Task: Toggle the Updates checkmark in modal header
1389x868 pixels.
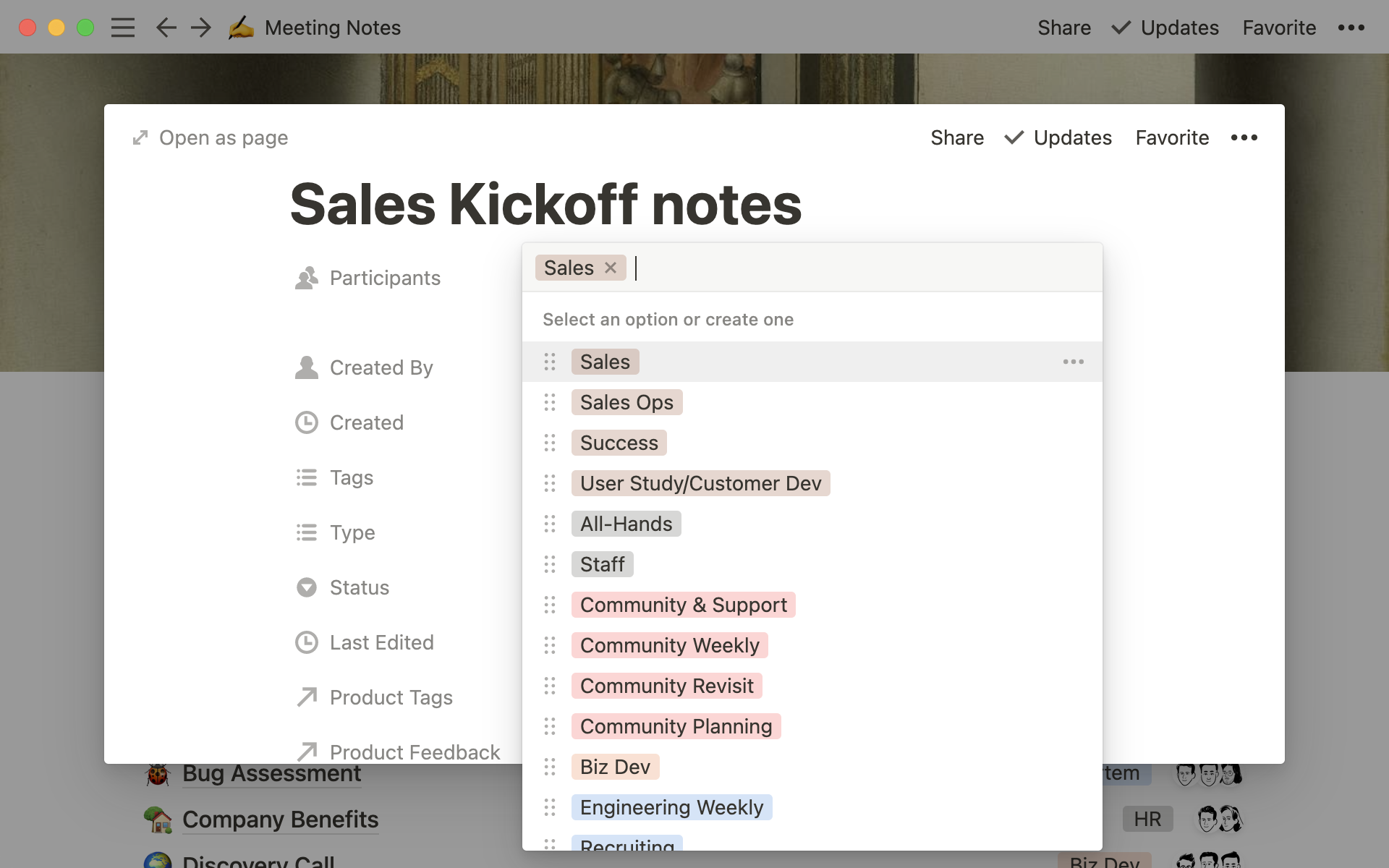Action: pos(1014,138)
